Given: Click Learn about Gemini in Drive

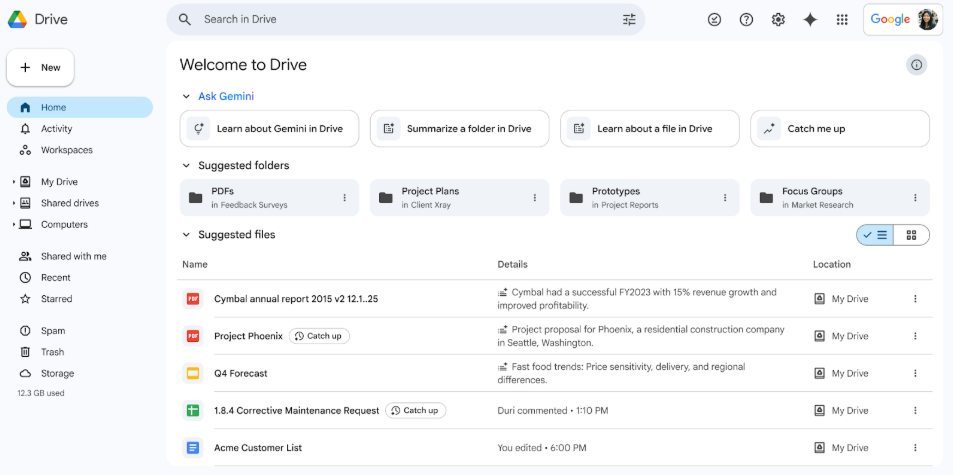Looking at the screenshot, I should click(269, 129).
